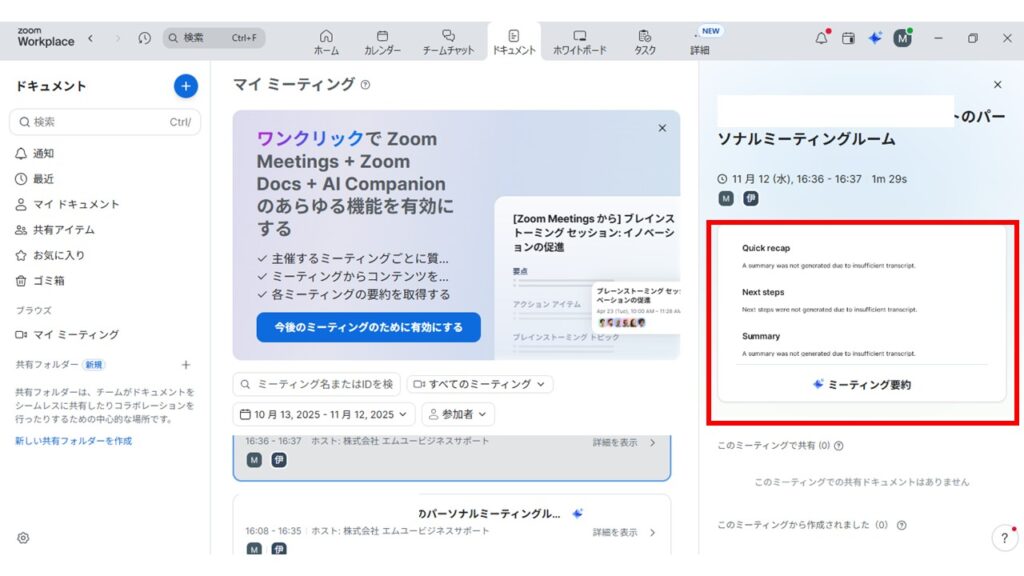Image resolution: width=1024 pixels, height=576 pixels.
Task: Click the history clock icon
Action: (x=145, y=38)
